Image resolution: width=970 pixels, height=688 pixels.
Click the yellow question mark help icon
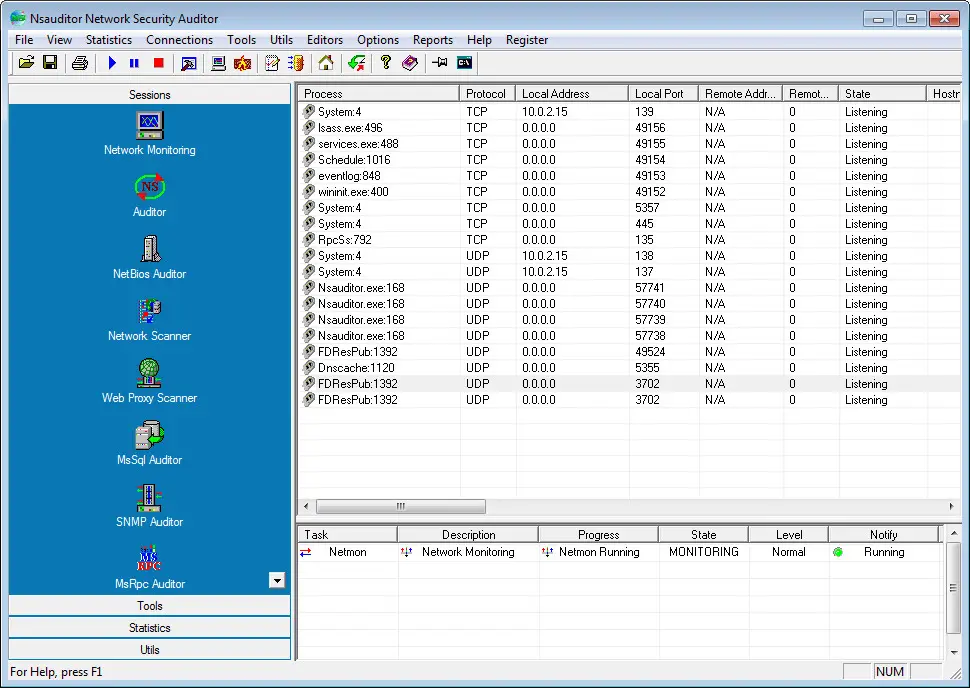coord(386,63)
